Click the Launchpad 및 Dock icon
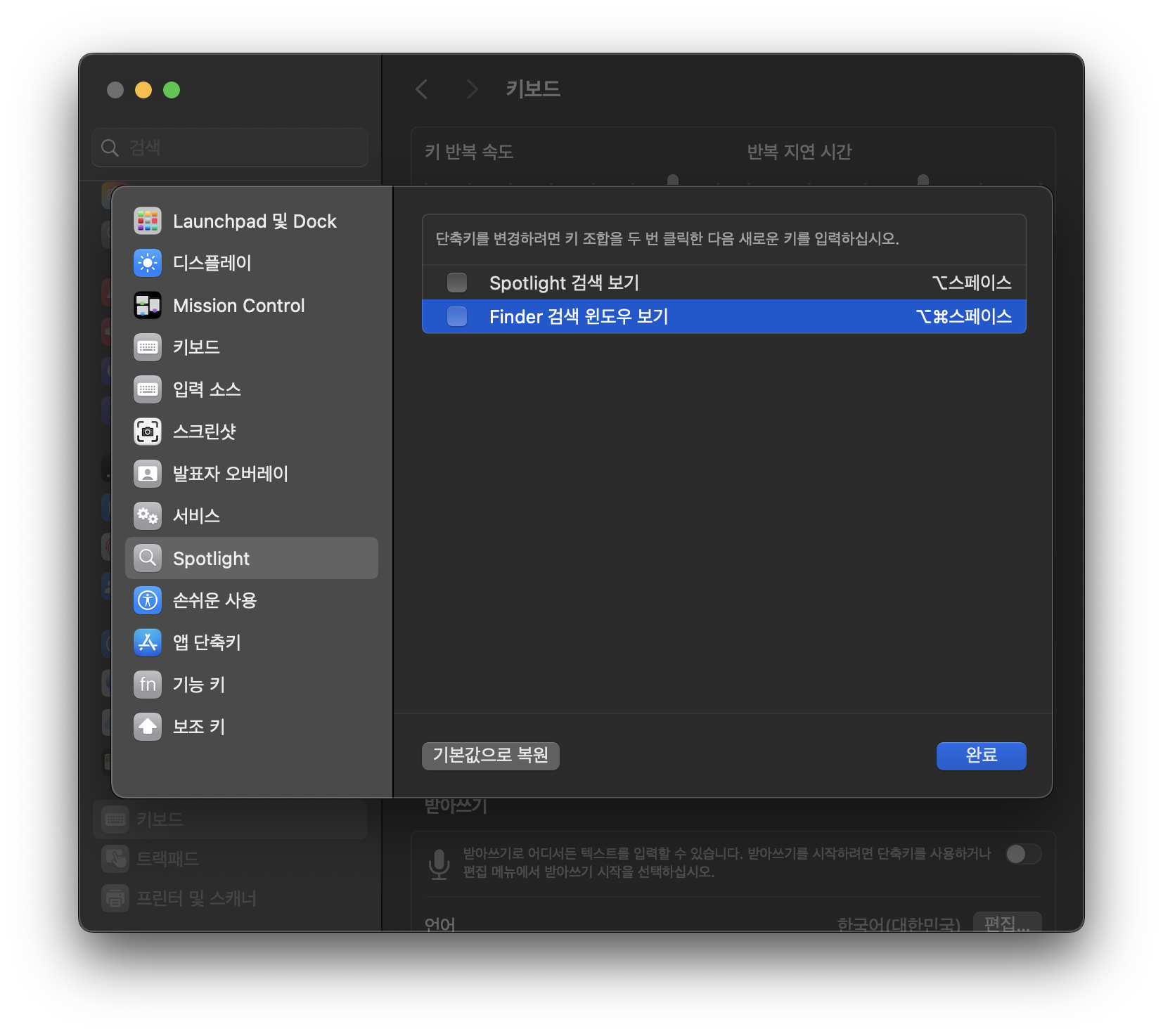1163x1036 pixels. 148,221
